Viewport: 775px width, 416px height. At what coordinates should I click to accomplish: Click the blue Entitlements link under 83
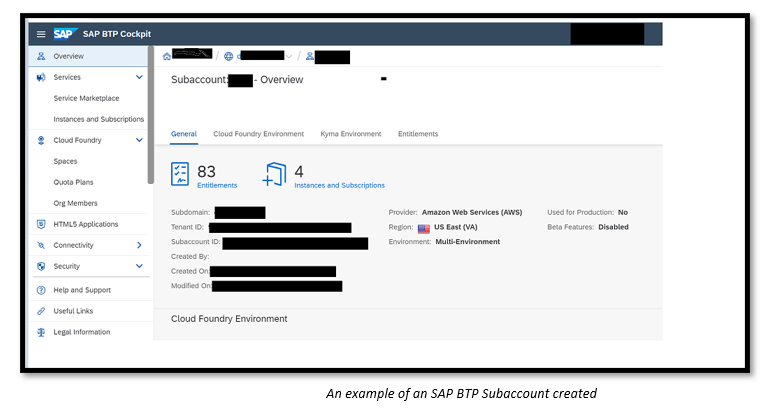pyautogui.click(x=217, y=185)
